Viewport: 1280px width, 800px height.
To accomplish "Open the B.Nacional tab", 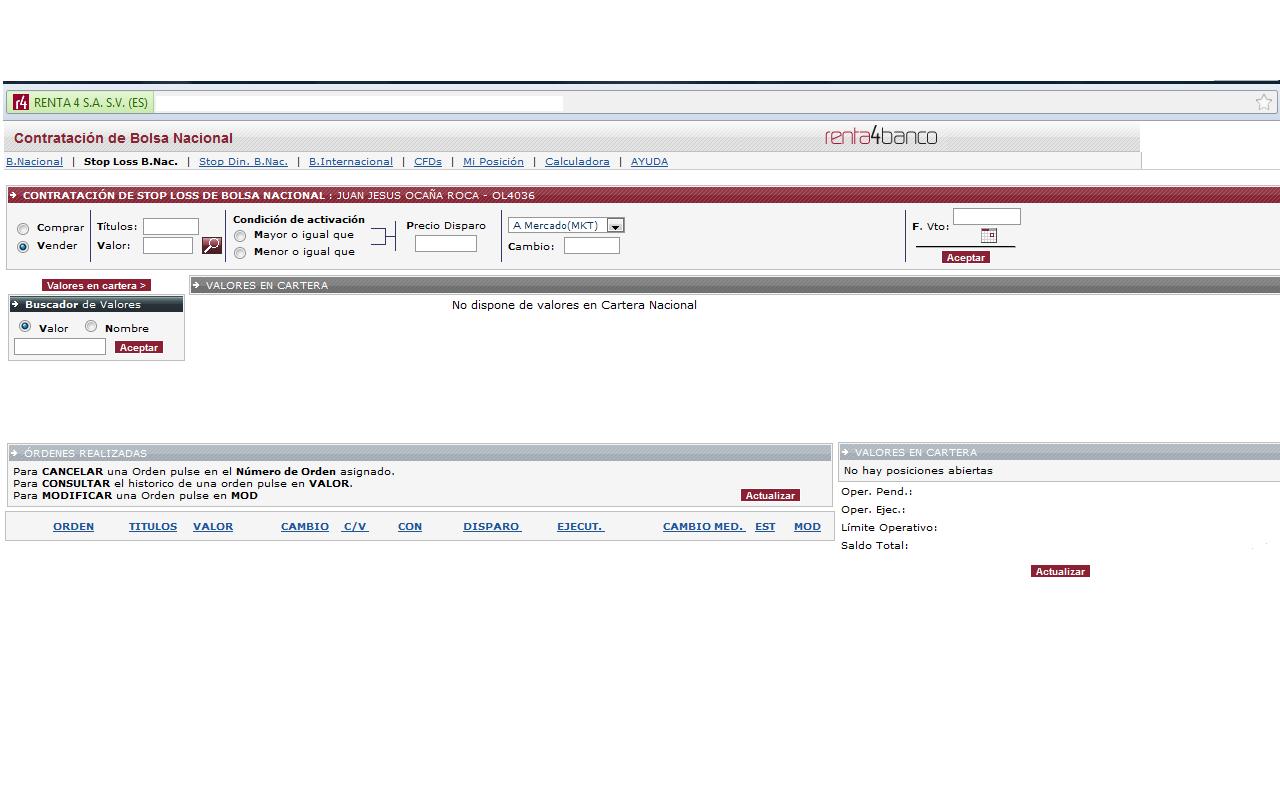I will point(34,161).
